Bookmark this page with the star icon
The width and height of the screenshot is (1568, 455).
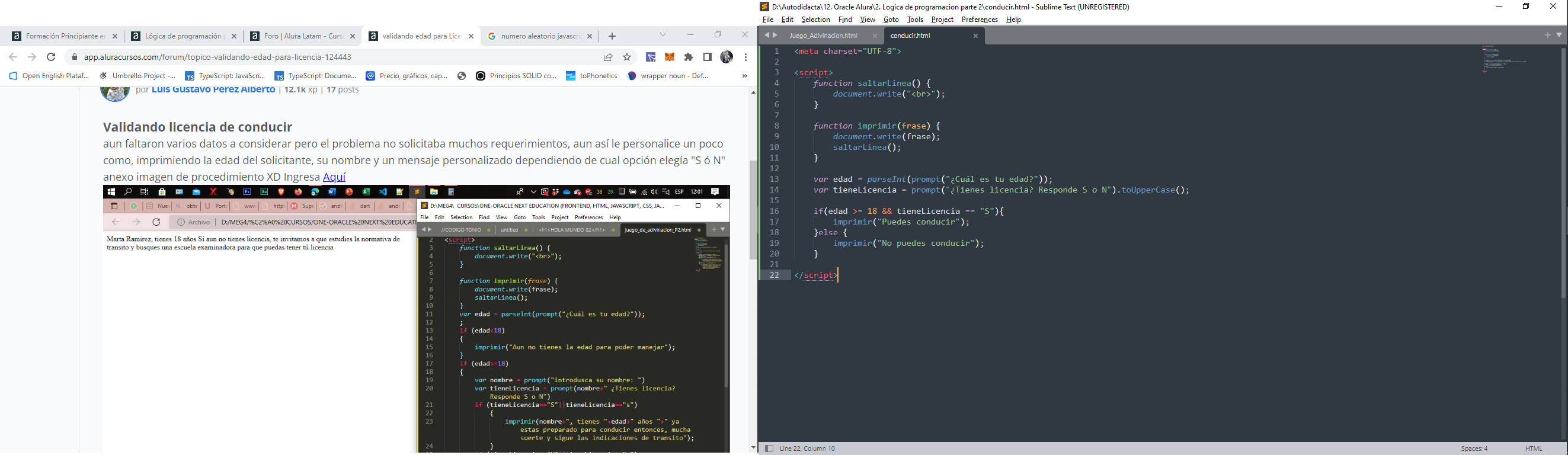pyautogui.click(x=628, y=57)
